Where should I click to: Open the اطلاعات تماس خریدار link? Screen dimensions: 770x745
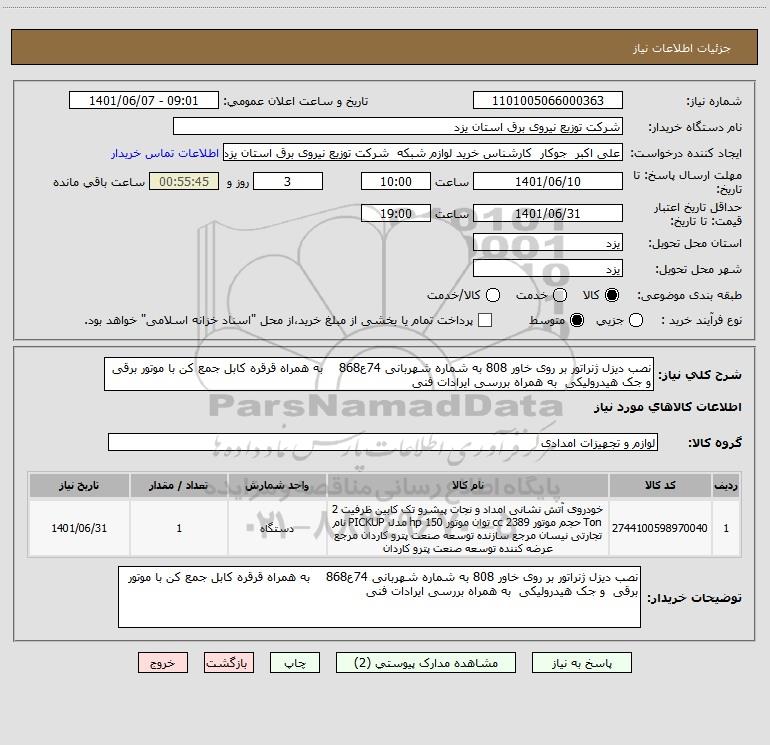coord(165,153)
